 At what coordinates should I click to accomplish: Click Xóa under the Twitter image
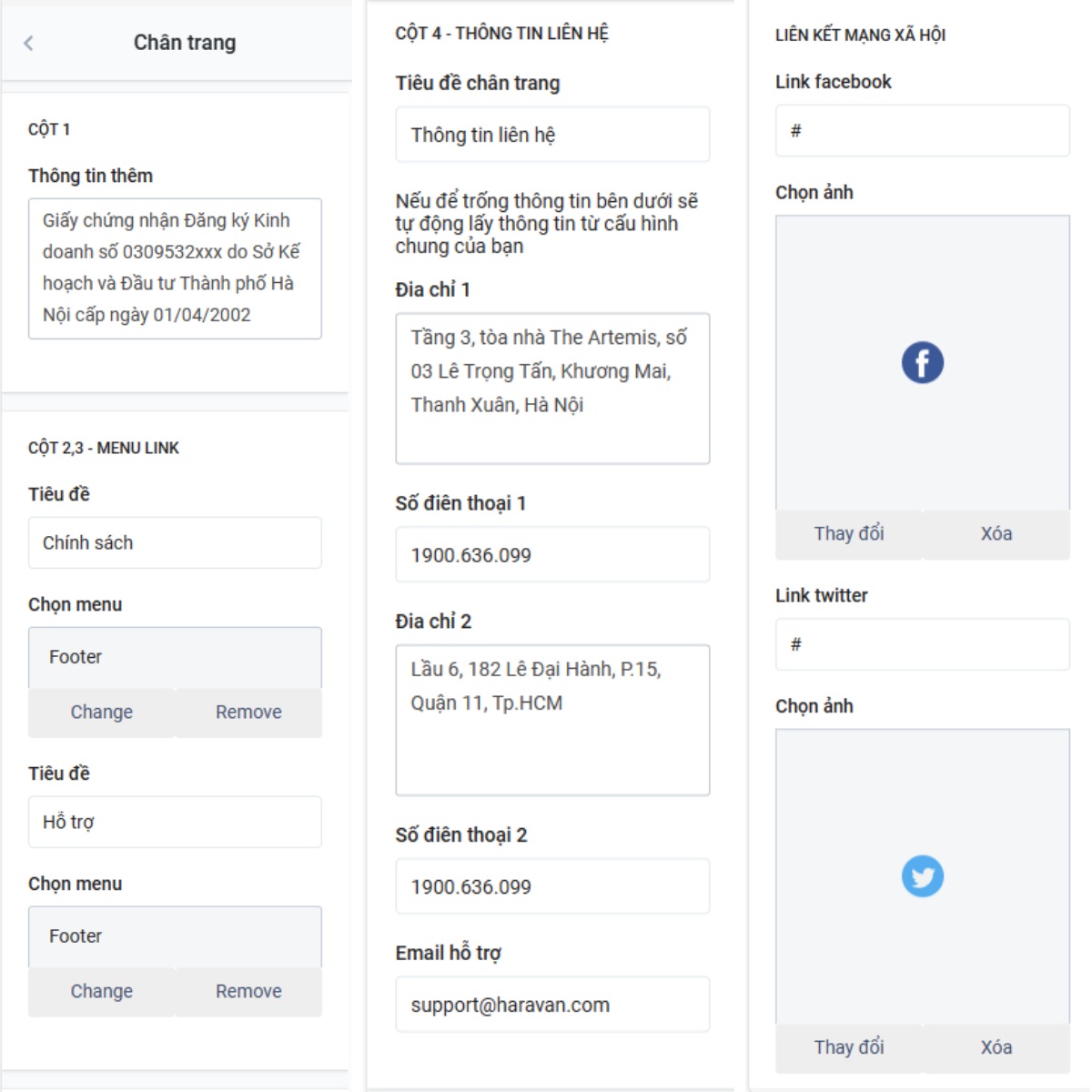996,1047
